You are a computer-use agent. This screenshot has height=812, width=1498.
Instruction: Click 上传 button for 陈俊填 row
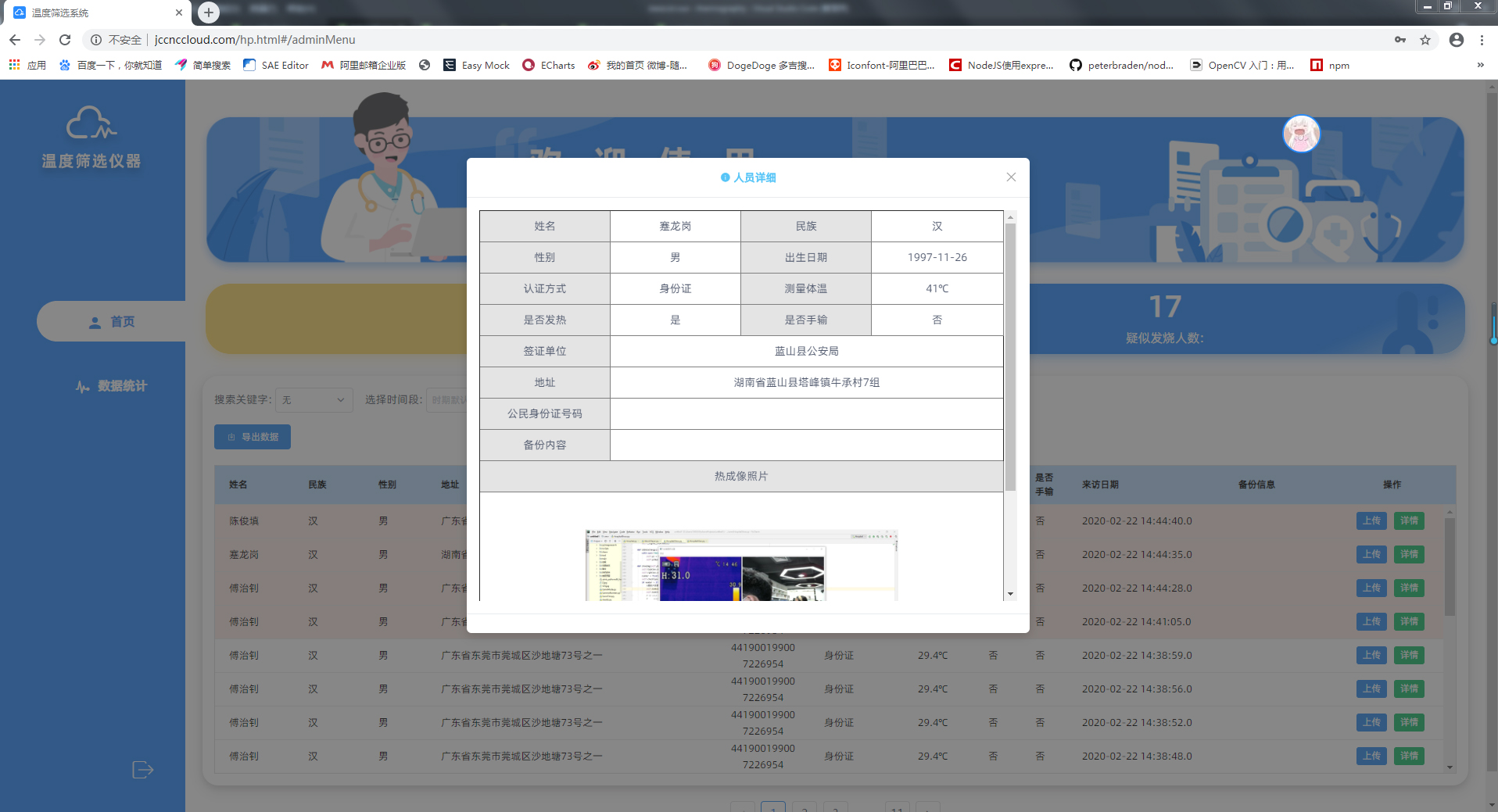pyautogui.click(x=1371, y=521)
